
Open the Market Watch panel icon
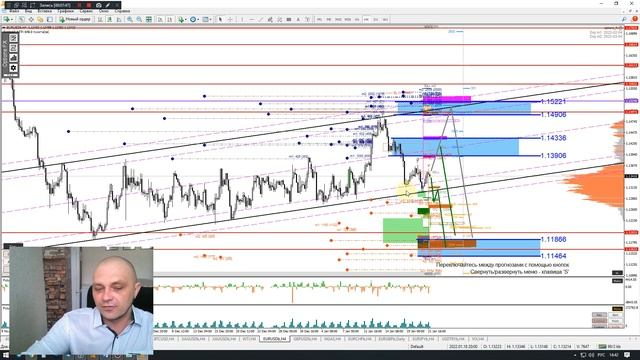21,19
